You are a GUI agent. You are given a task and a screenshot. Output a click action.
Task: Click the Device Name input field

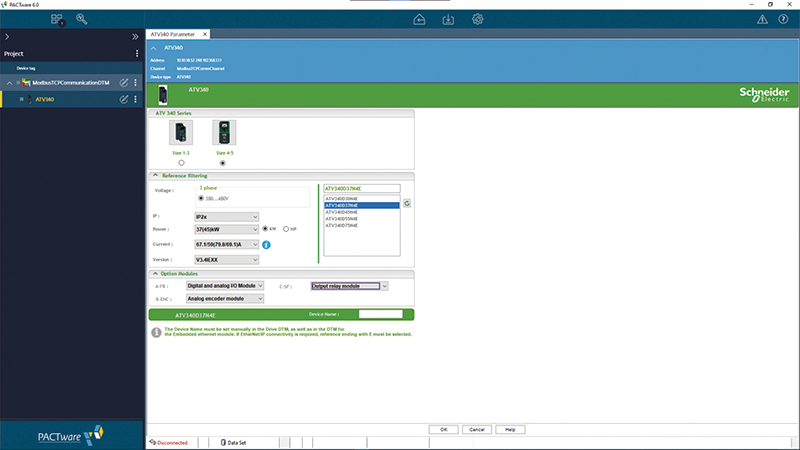[381, 314]
